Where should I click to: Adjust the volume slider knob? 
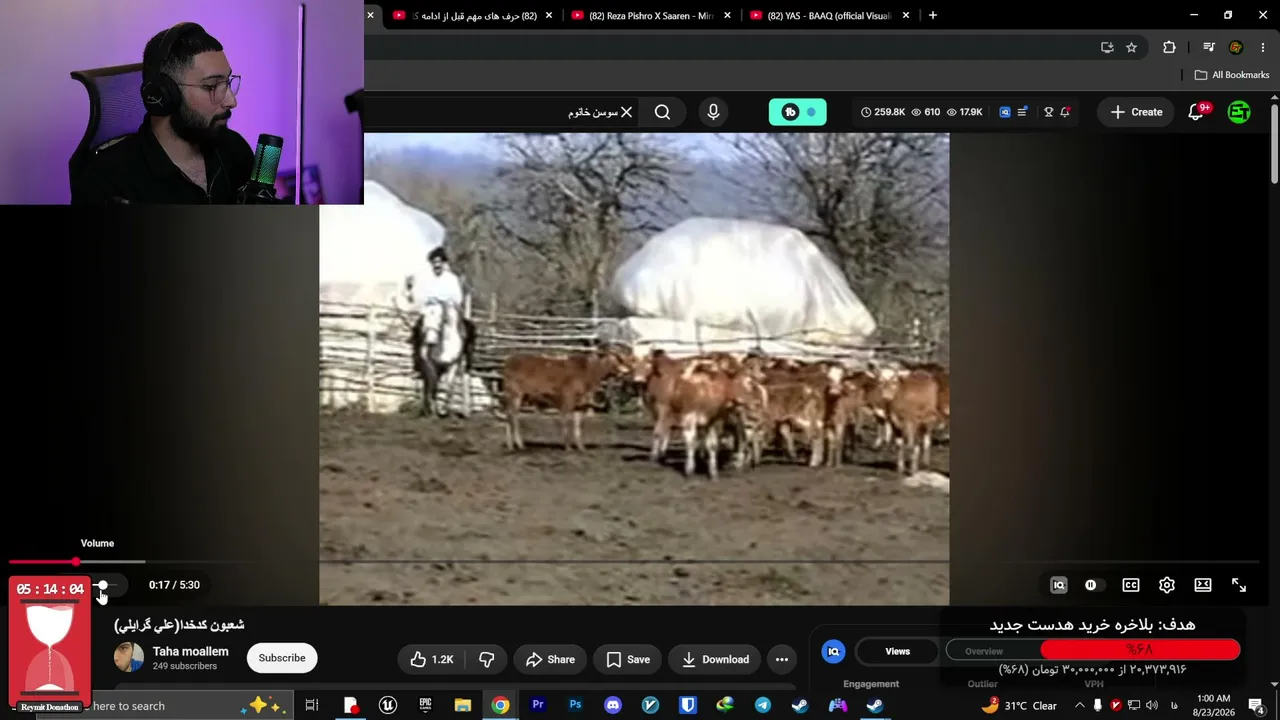pos(102,585)
